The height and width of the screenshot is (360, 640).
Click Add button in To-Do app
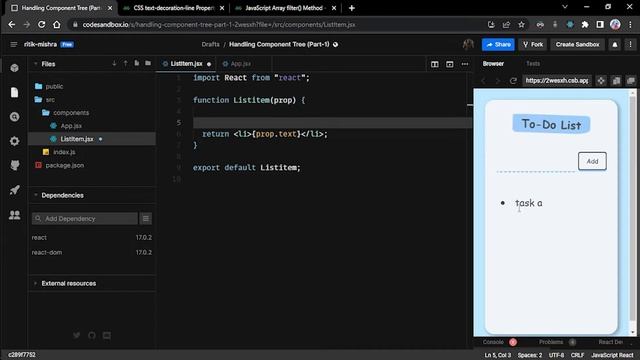coord(592,161)
